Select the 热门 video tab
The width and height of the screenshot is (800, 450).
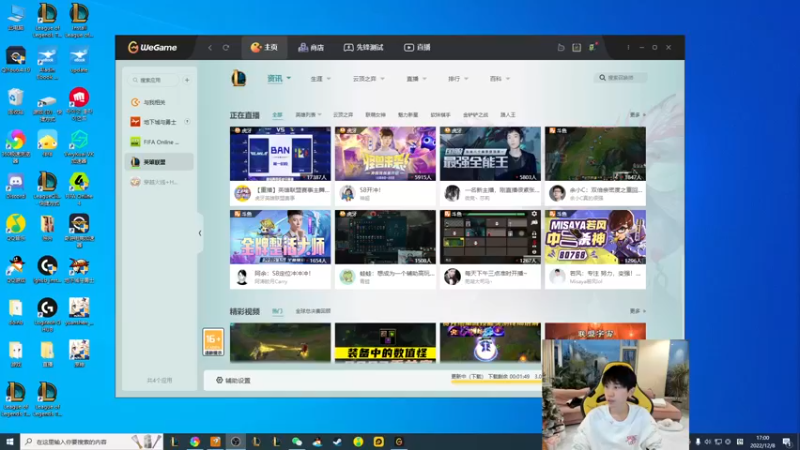[x=277, y=311]
